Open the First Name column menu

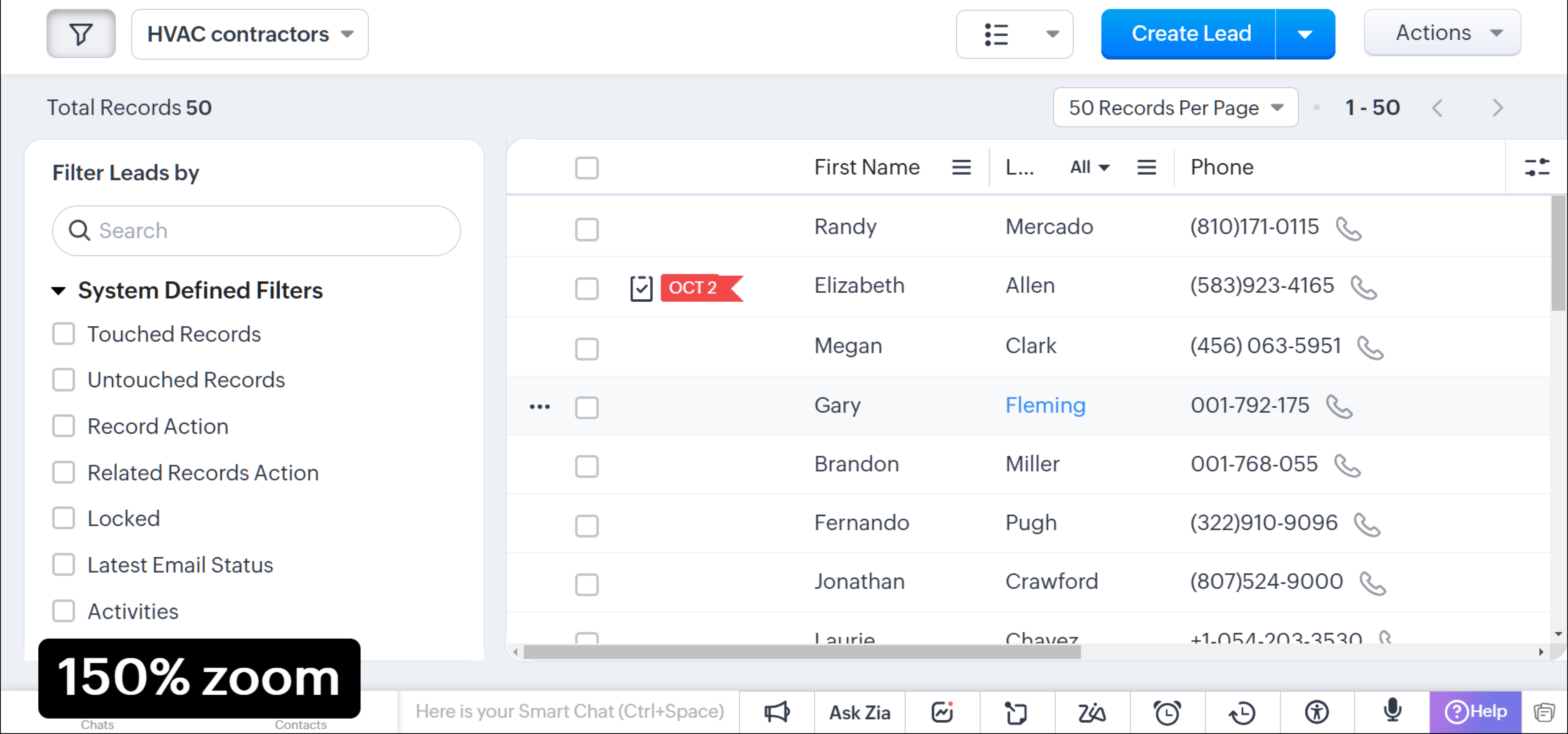(x=961, y=167)
